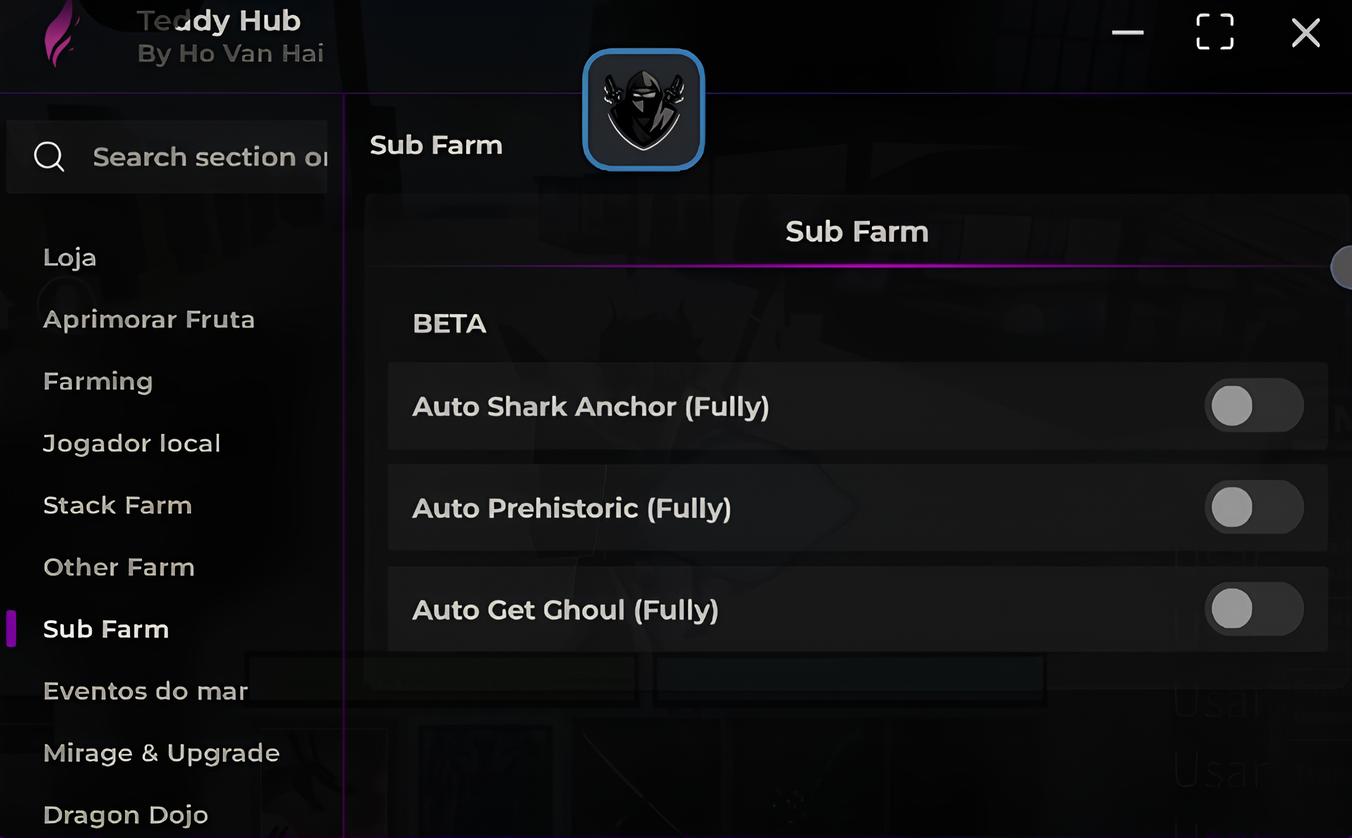
Task: Click the scrollbar handle on right edge
Action: coord(1342,267)
